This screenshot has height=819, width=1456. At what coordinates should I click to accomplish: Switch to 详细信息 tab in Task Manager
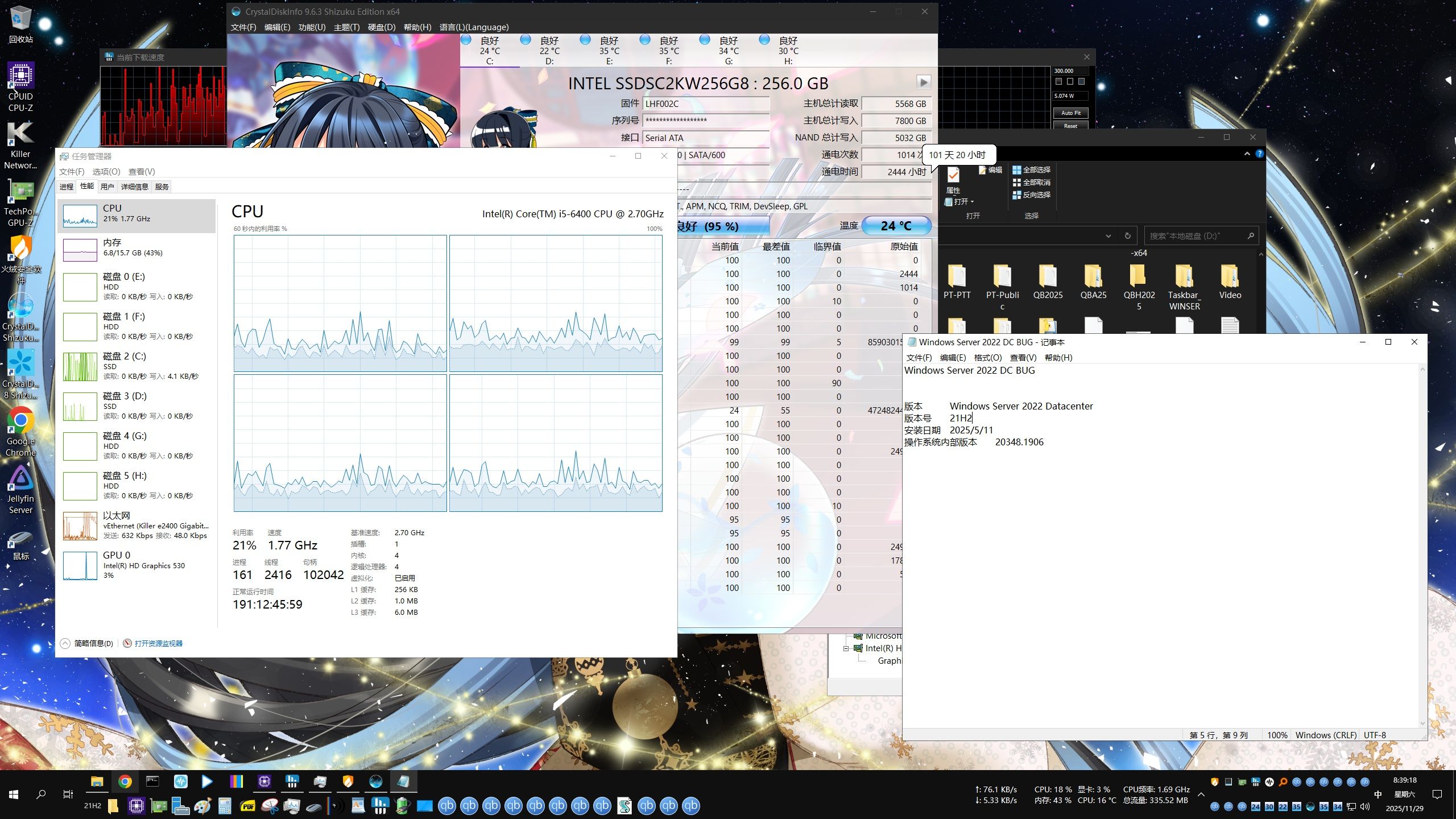pyautogui.click(x=135, y=187)
